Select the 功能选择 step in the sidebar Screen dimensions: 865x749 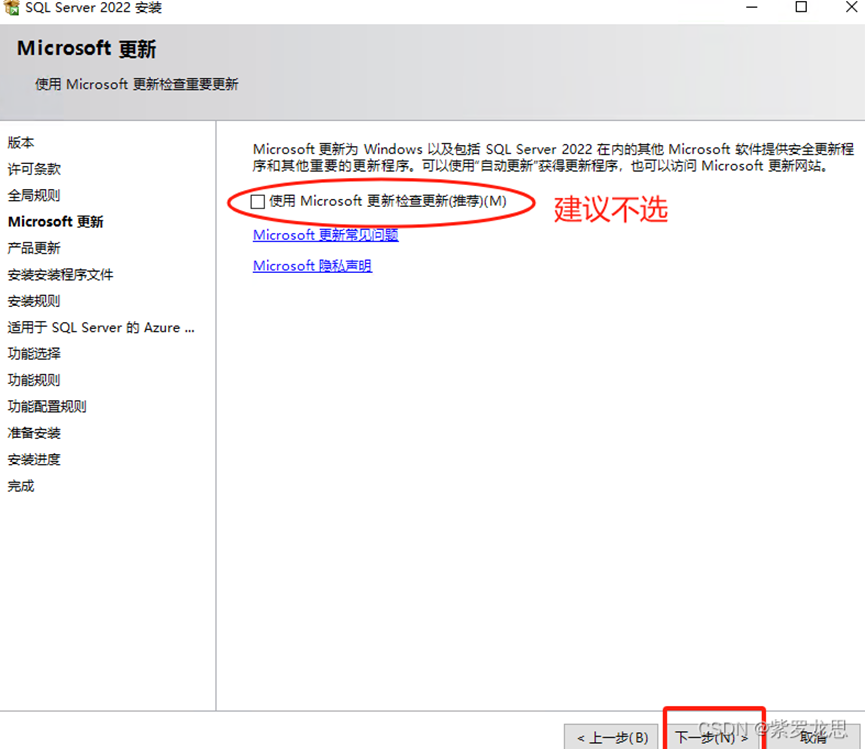[x=34, y=354]
